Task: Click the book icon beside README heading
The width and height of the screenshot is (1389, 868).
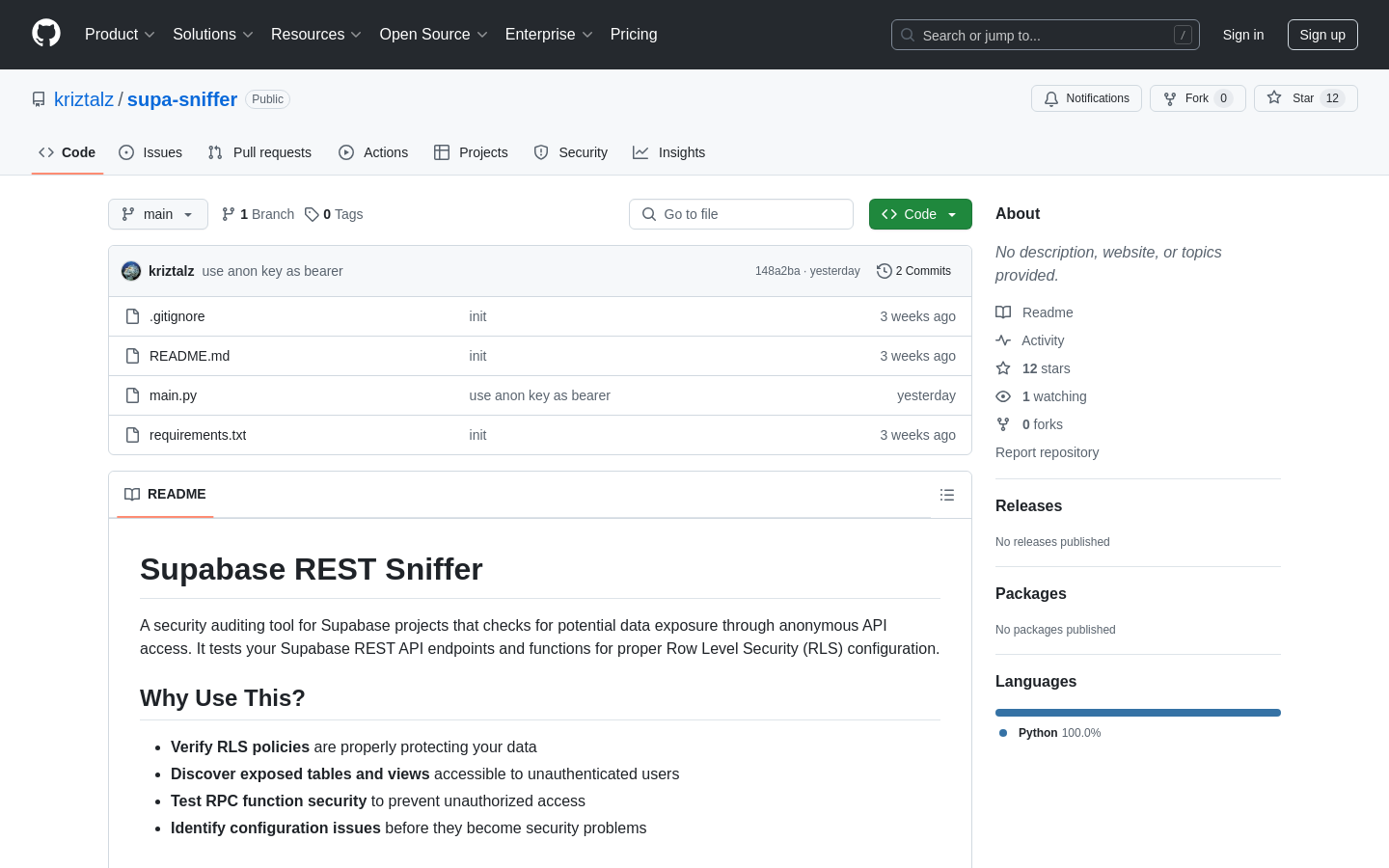Action: [132, 494]
